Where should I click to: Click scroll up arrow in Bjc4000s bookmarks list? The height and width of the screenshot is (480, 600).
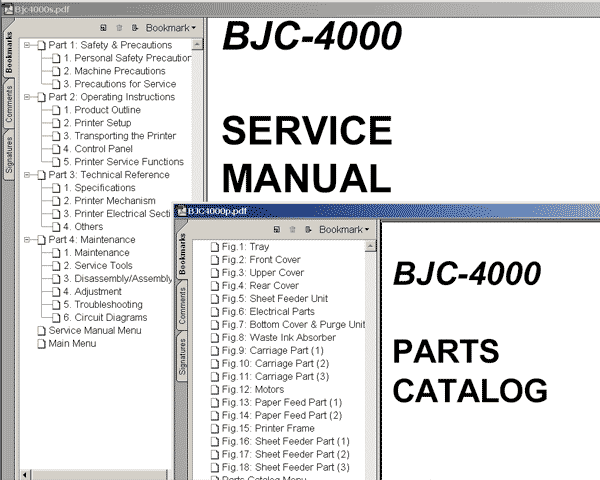197,45
